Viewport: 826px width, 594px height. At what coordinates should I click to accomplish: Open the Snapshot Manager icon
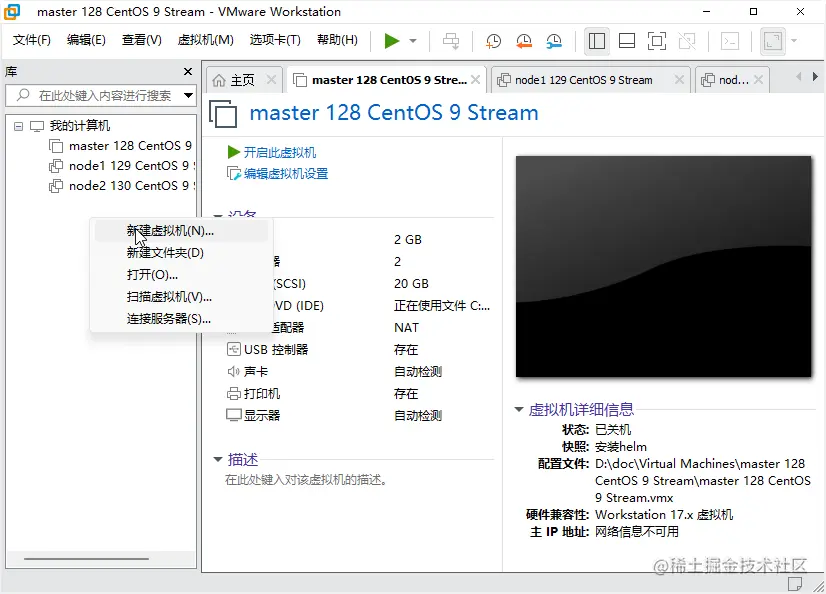(x=554, y=41)
